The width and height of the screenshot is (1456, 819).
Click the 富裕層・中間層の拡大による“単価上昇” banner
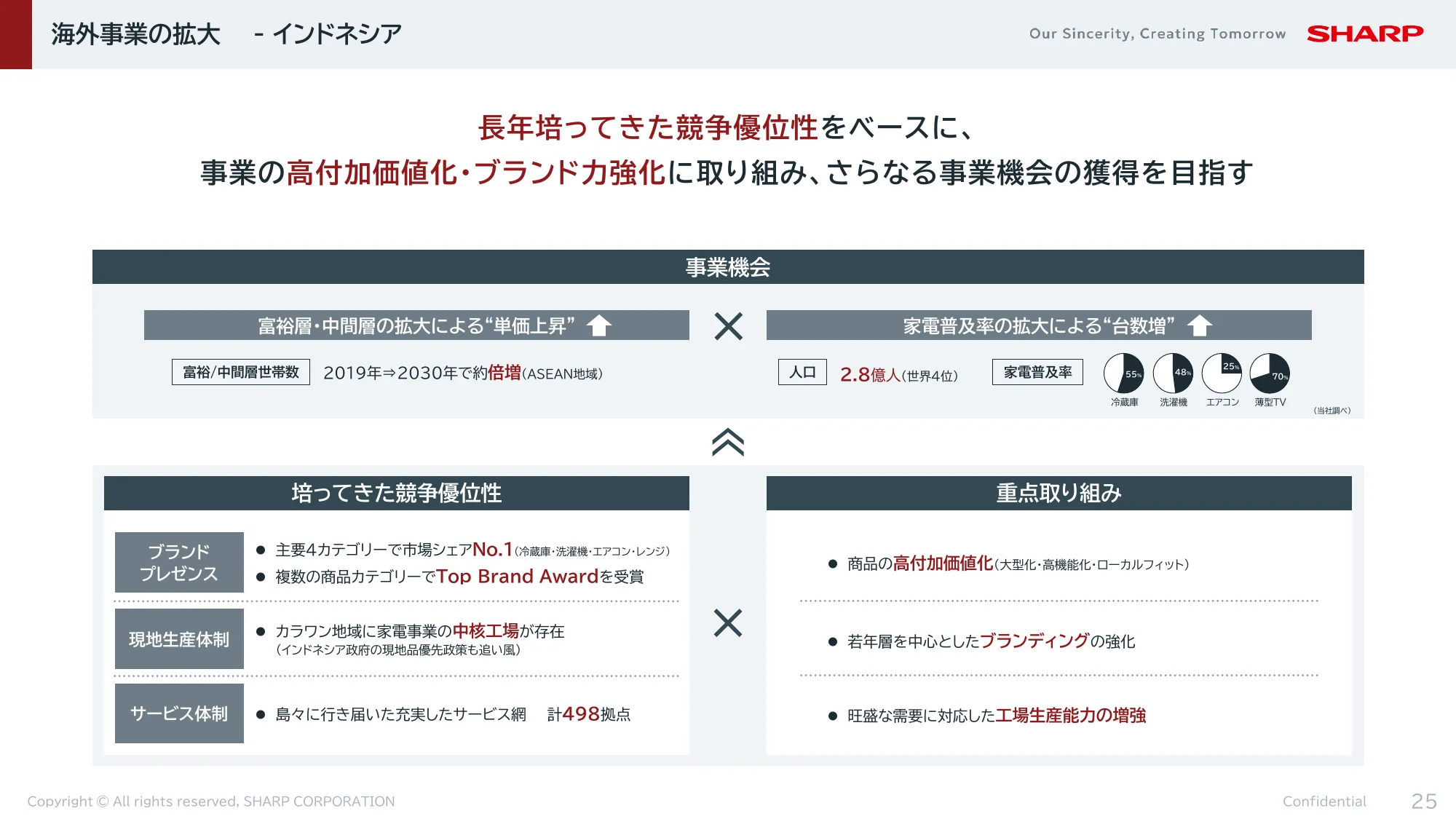416,325
